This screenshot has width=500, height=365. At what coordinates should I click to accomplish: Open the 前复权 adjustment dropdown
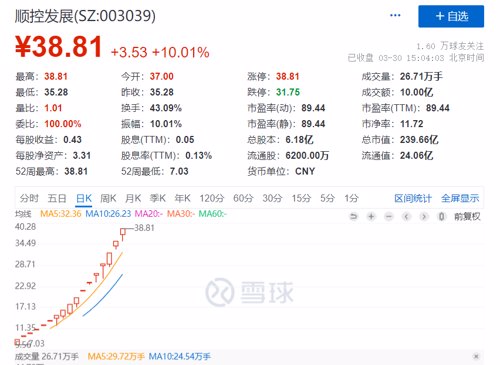point(467,217)
